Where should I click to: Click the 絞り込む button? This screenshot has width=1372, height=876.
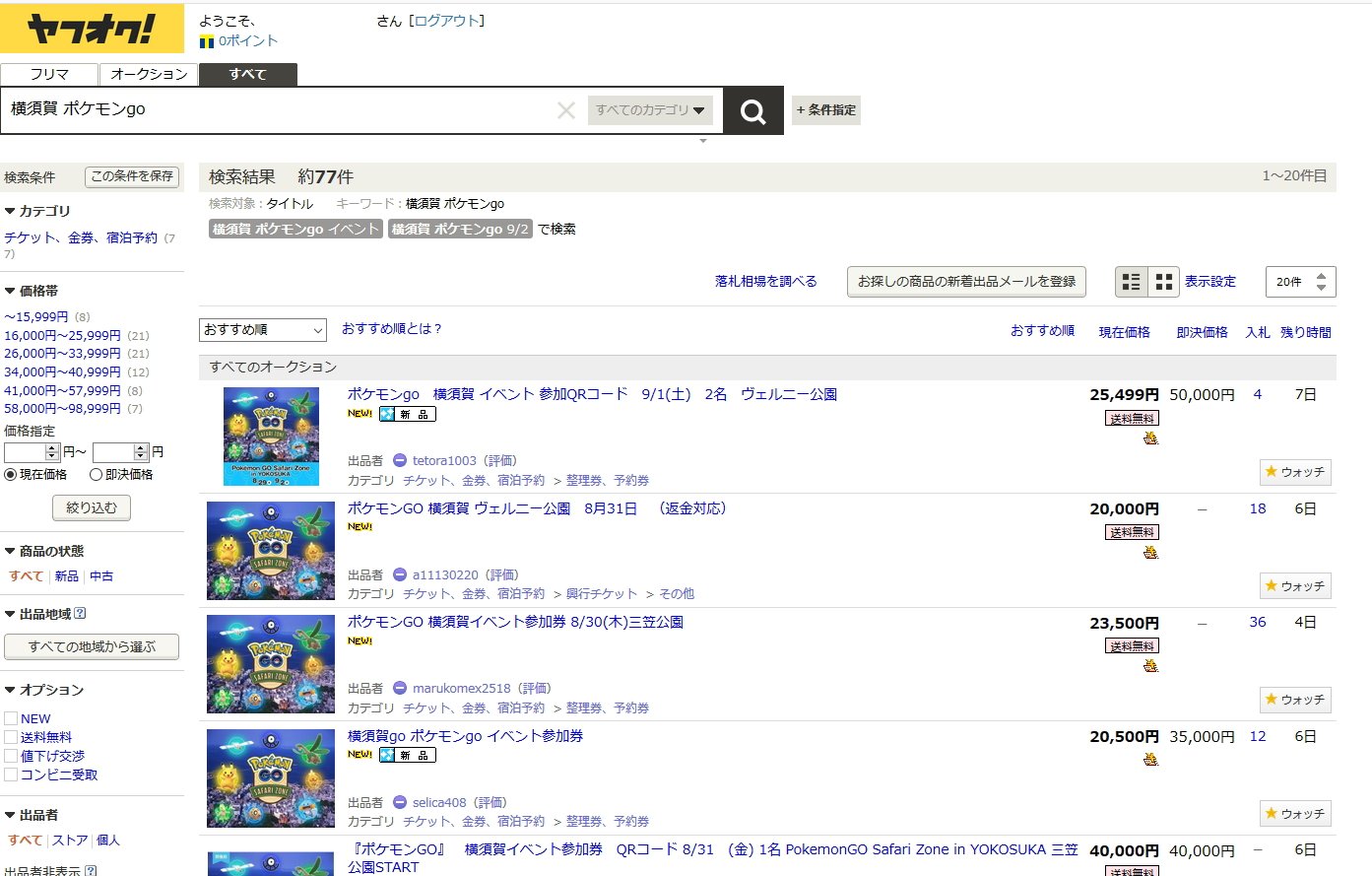click(92, 507)
